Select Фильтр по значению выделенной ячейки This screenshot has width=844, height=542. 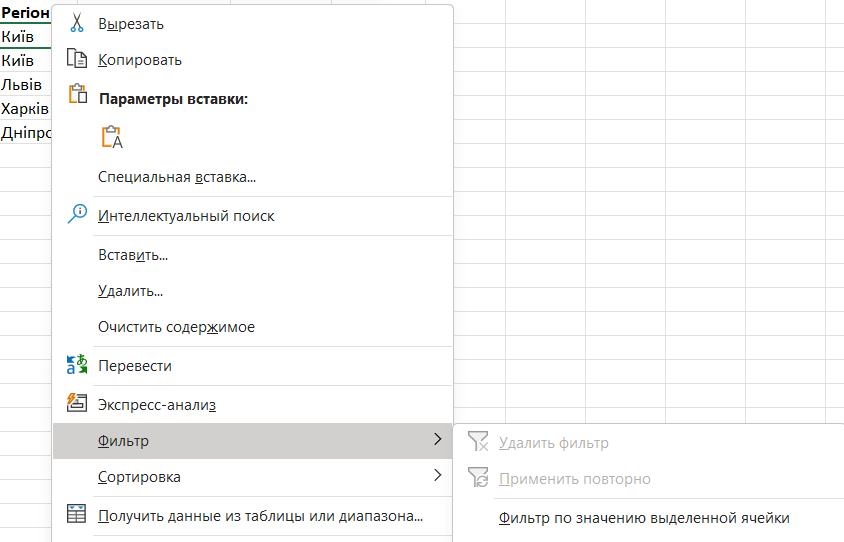click(649, 518)
